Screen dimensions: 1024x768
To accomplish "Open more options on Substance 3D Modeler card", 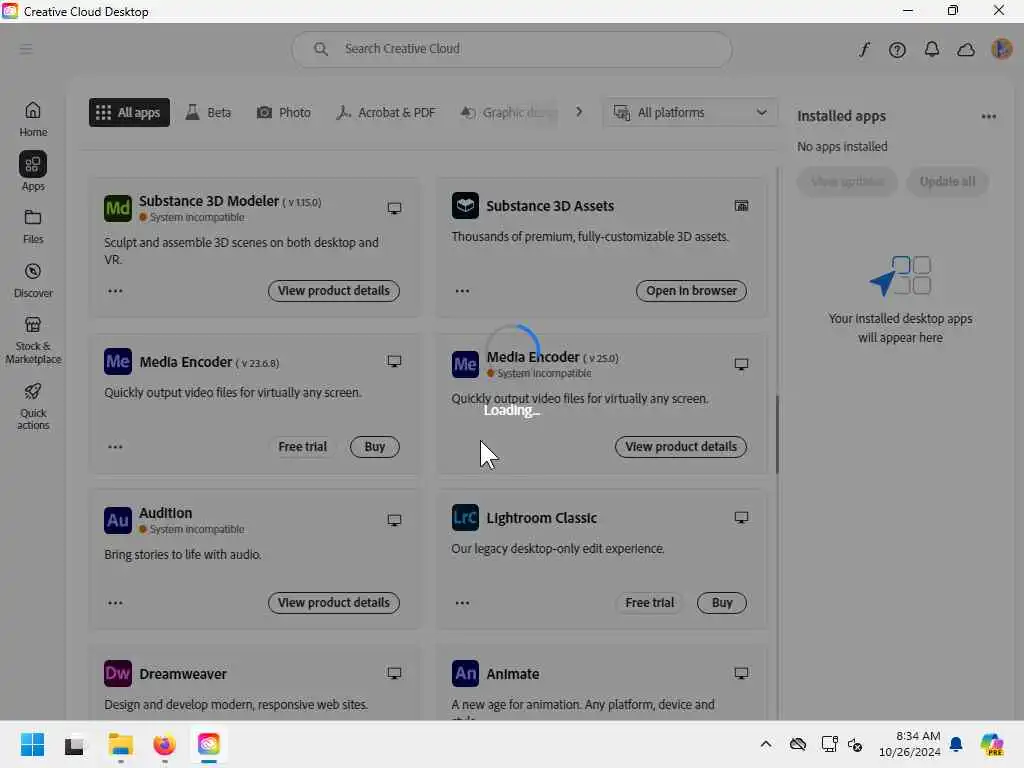I will click(x=115, y=291).
